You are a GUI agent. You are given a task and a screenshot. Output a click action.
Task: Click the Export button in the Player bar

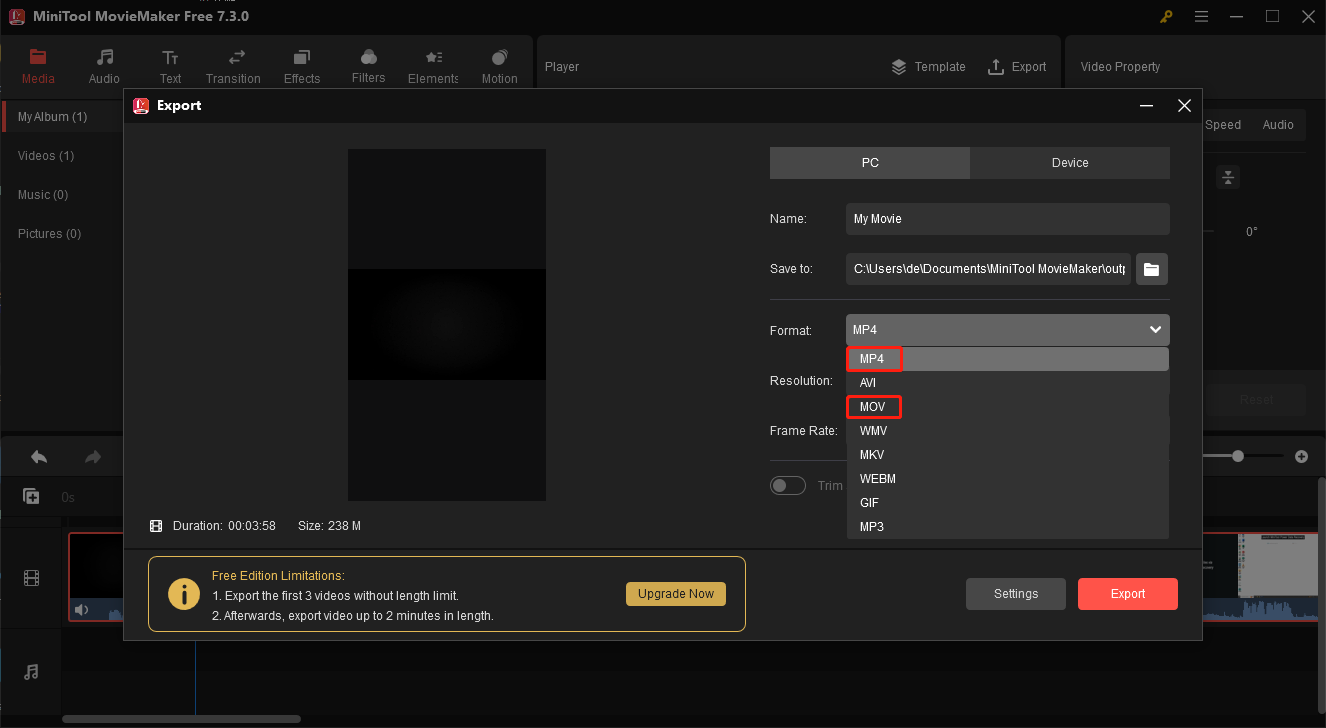(1017, 67)
